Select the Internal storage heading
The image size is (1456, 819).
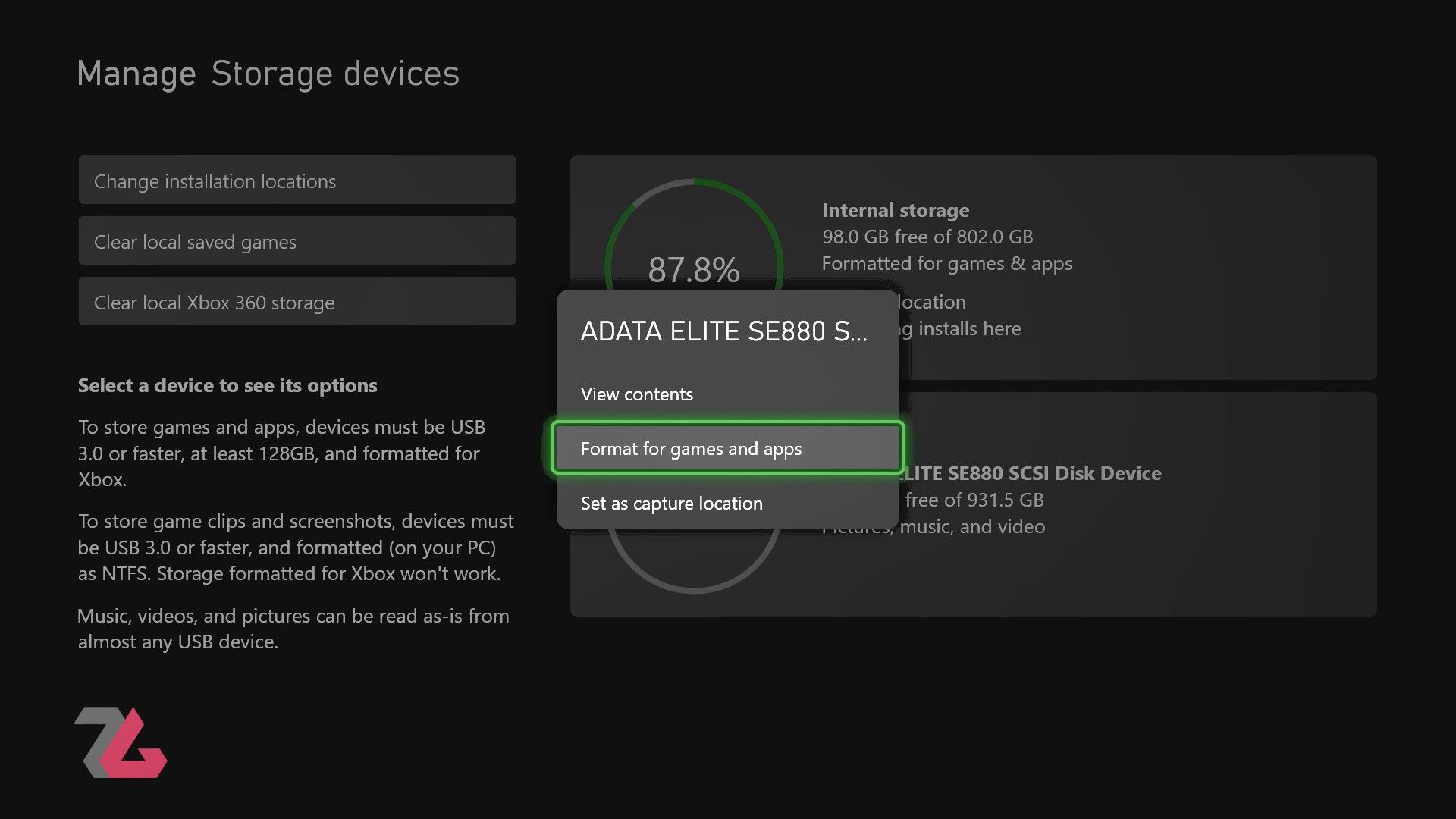[x=896, y=210]
